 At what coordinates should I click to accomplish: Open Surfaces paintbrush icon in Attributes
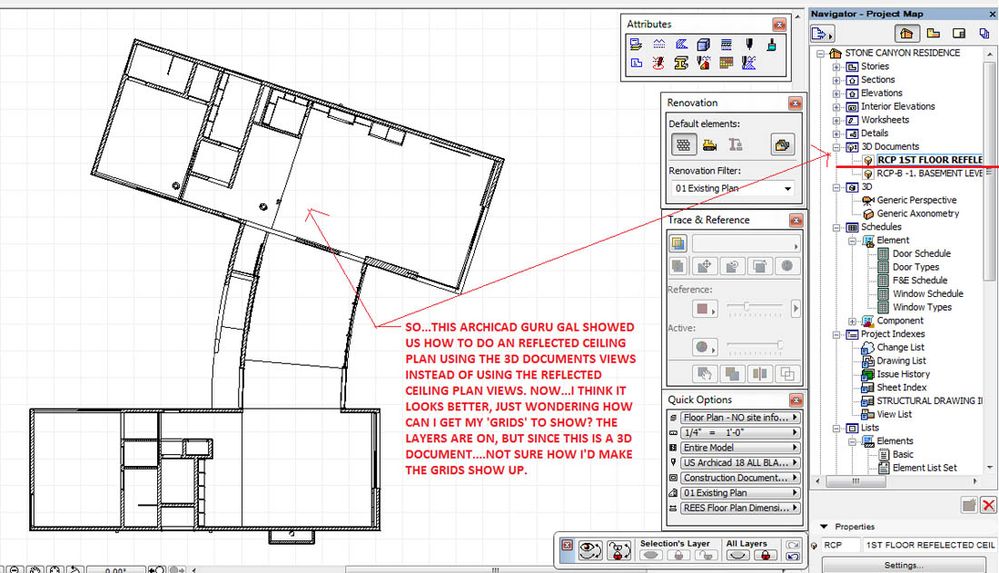(x=772, y=44)
